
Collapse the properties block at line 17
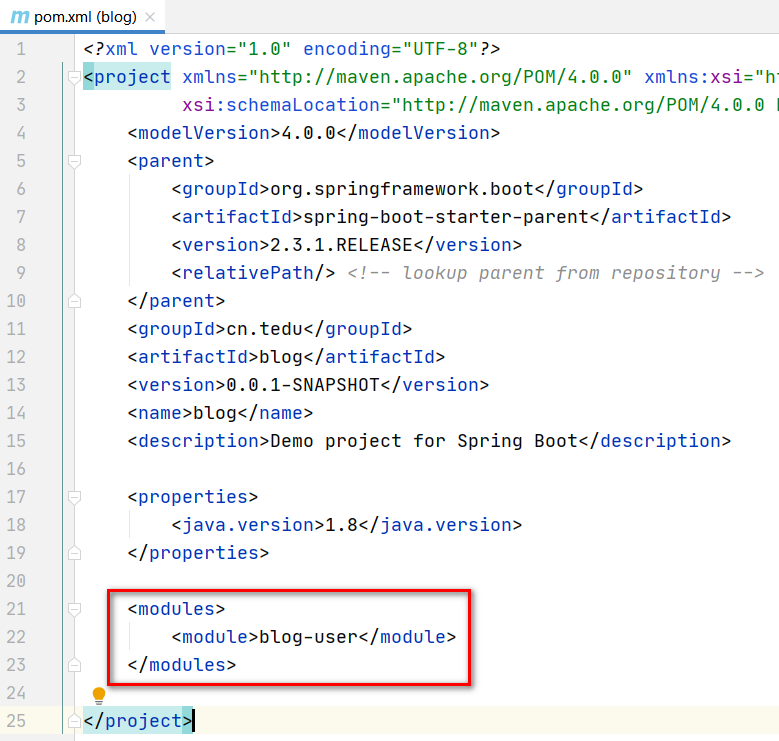pos(75,497)
